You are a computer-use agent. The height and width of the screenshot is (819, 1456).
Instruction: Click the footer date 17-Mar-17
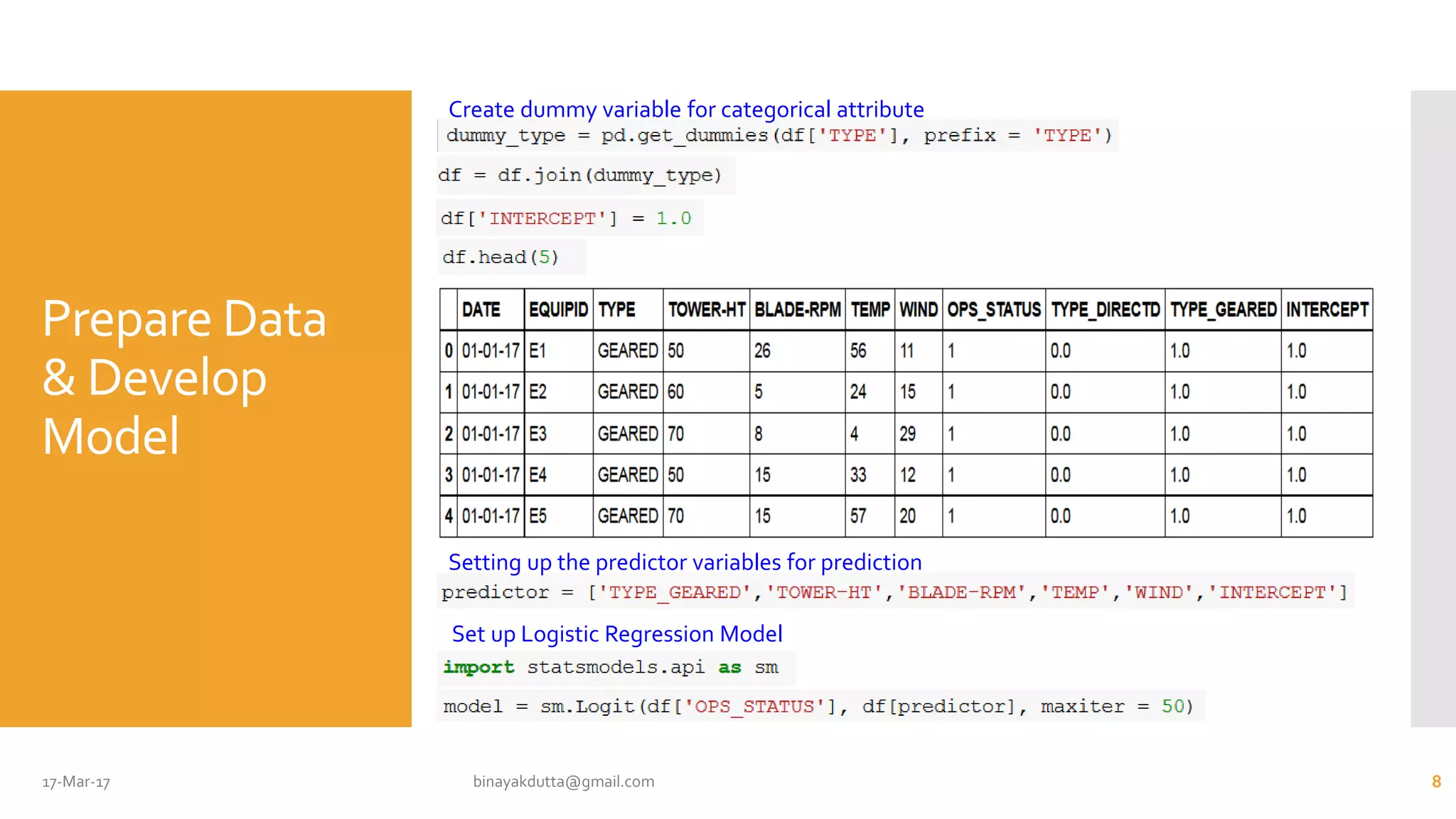pyautogui.click(x=76, y=782)
